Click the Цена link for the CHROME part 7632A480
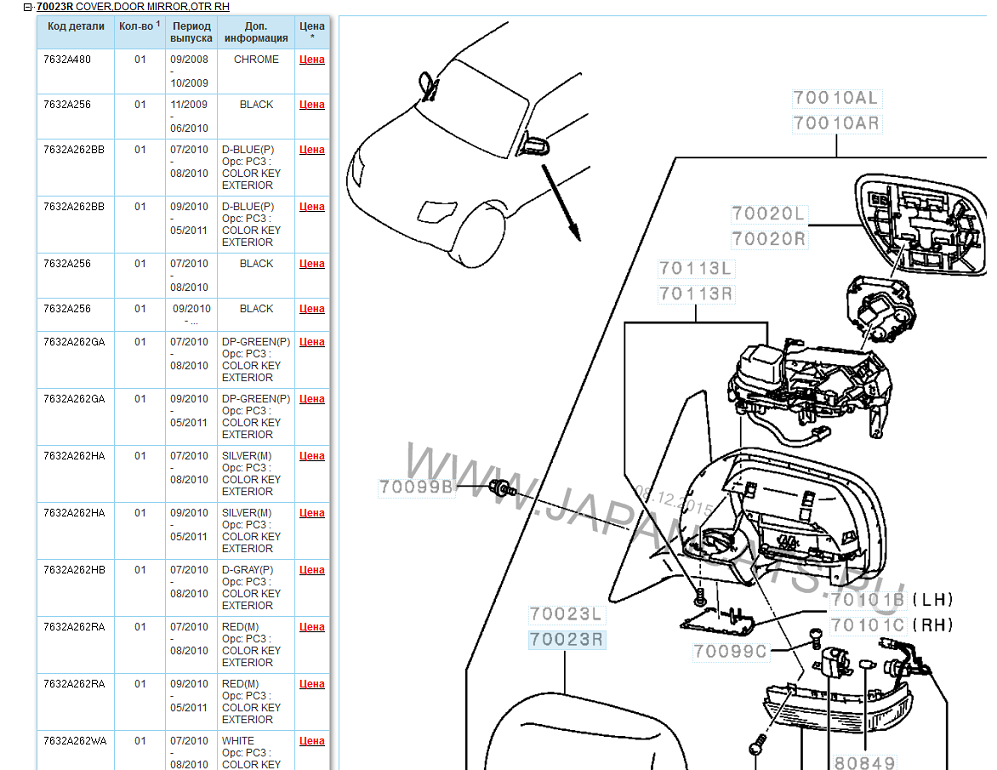This screenshot has height=770, width=997. click(x=312, y=60)
